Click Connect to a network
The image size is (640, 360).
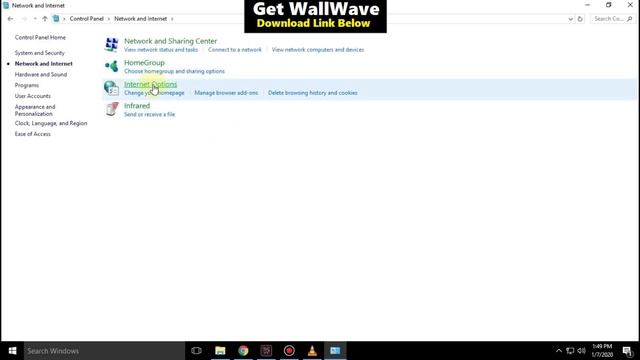click(x=235, y=50)
